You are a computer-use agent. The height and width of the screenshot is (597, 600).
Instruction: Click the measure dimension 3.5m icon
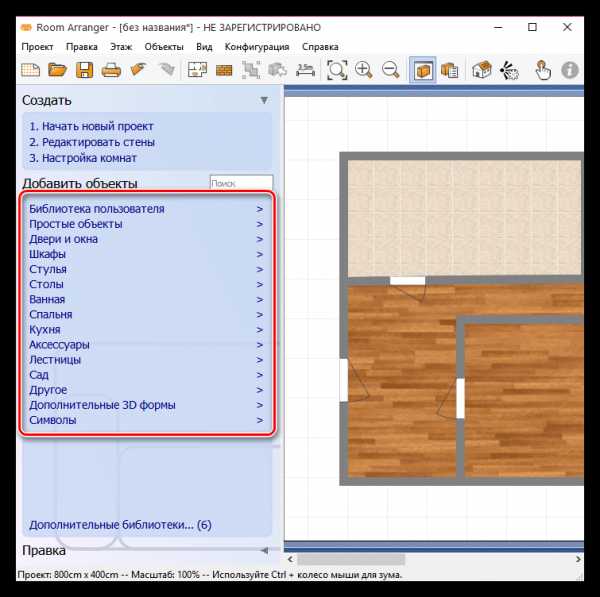click(x=304, y=70)
